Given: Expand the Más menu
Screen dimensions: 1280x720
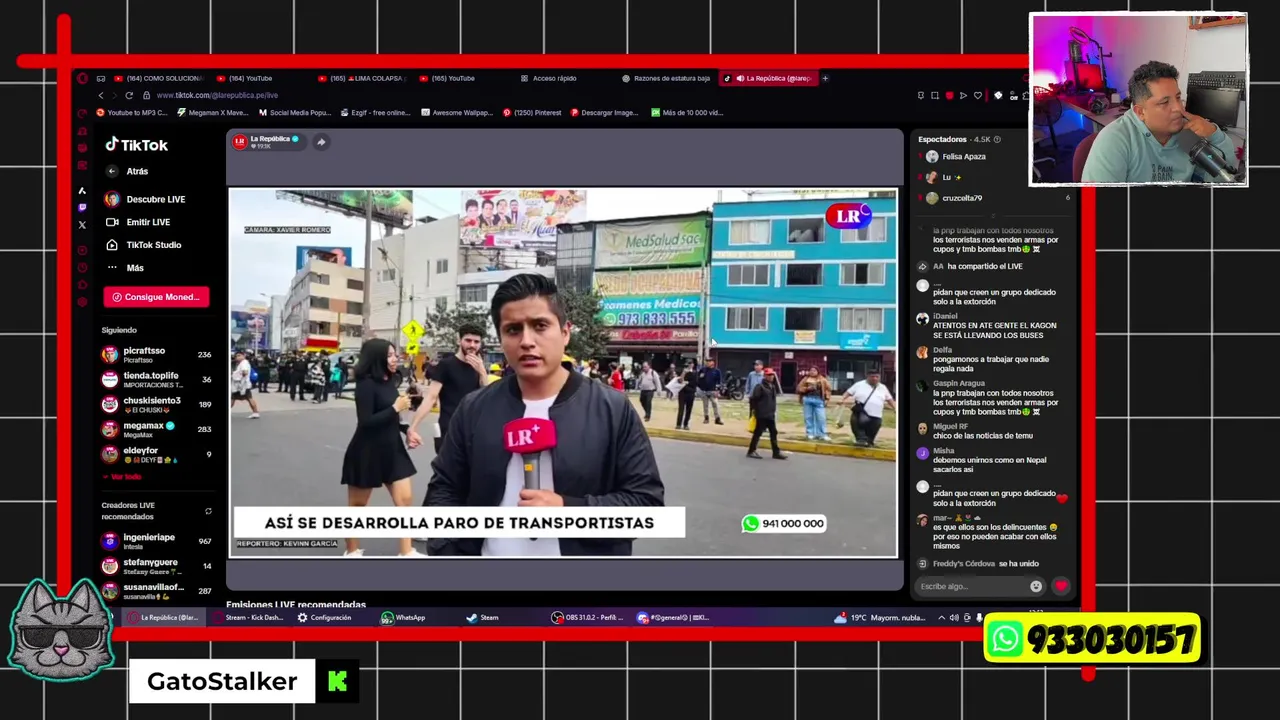Looking at the screenshot, I should click(x=125, y=268).
